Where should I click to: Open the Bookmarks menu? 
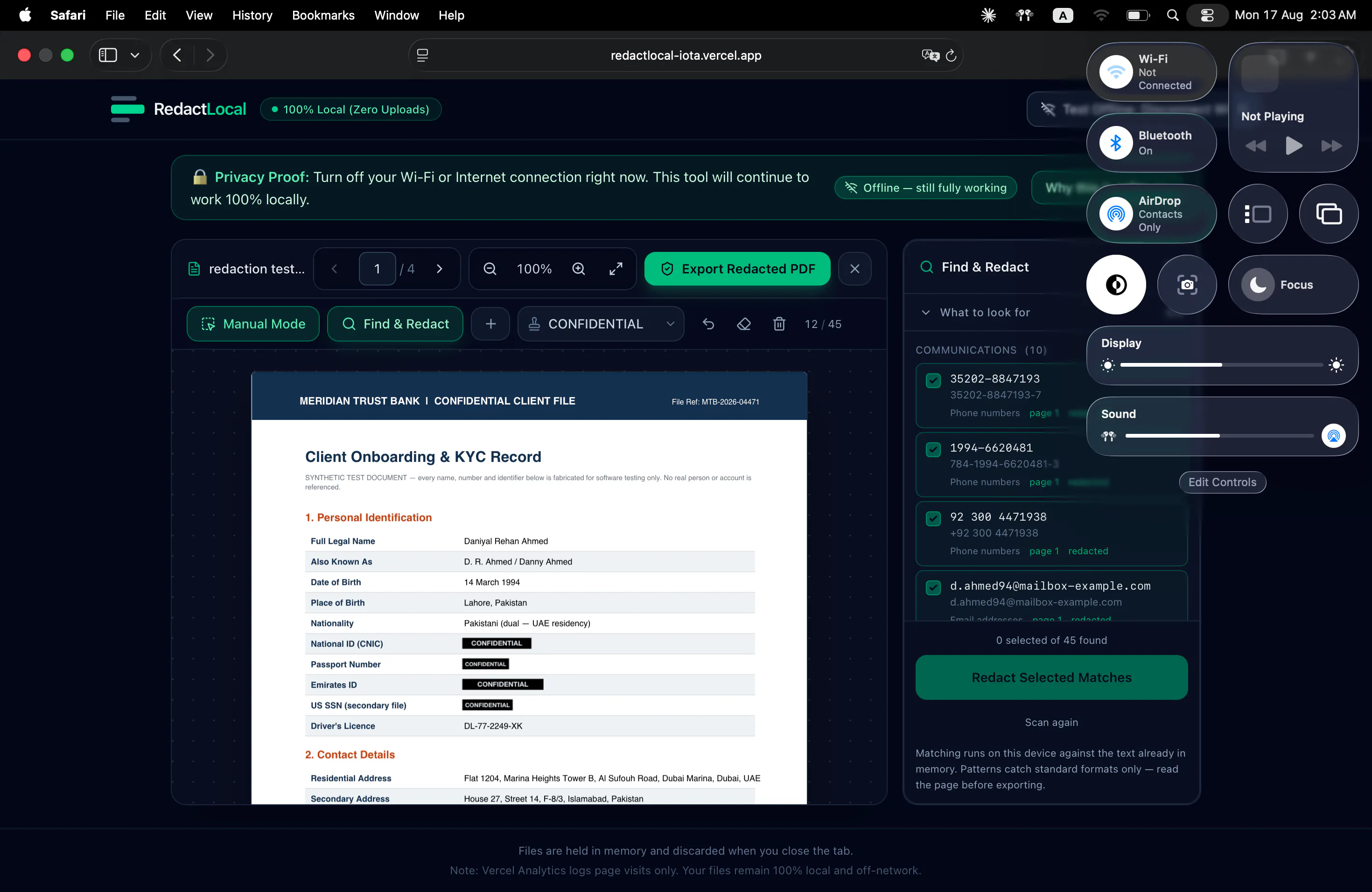point(323,15)
